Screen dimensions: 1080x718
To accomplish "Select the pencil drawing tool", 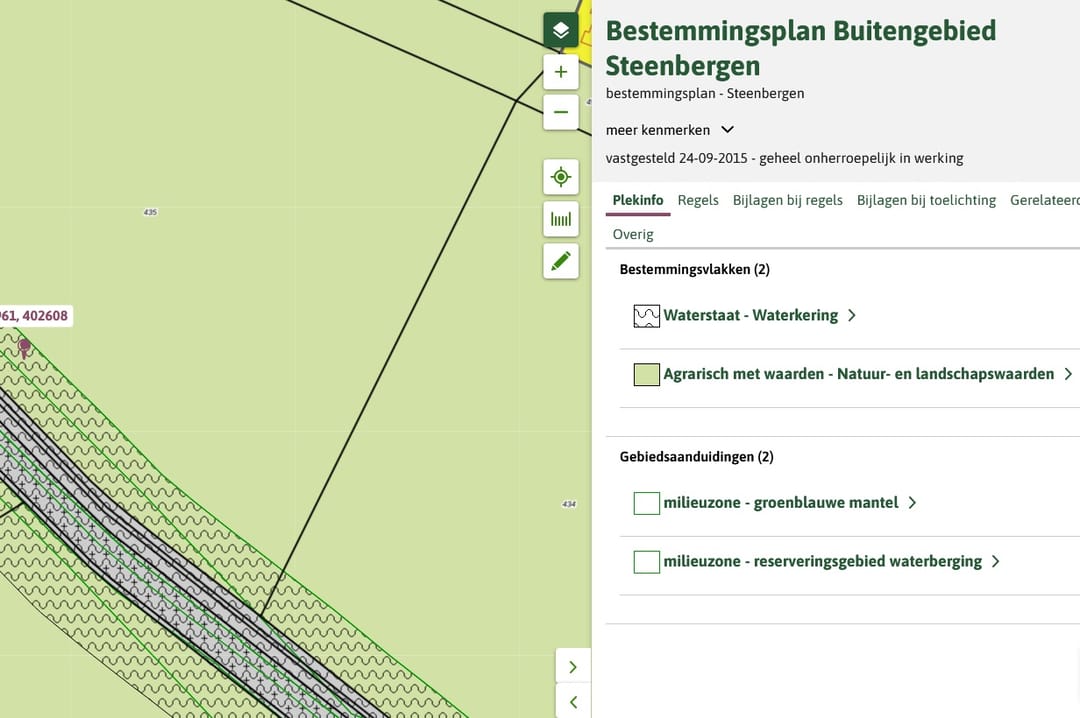I will pos(561,261).
